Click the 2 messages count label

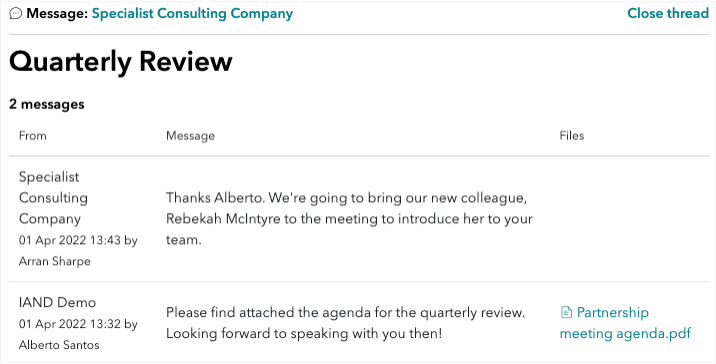coord(47,104)
